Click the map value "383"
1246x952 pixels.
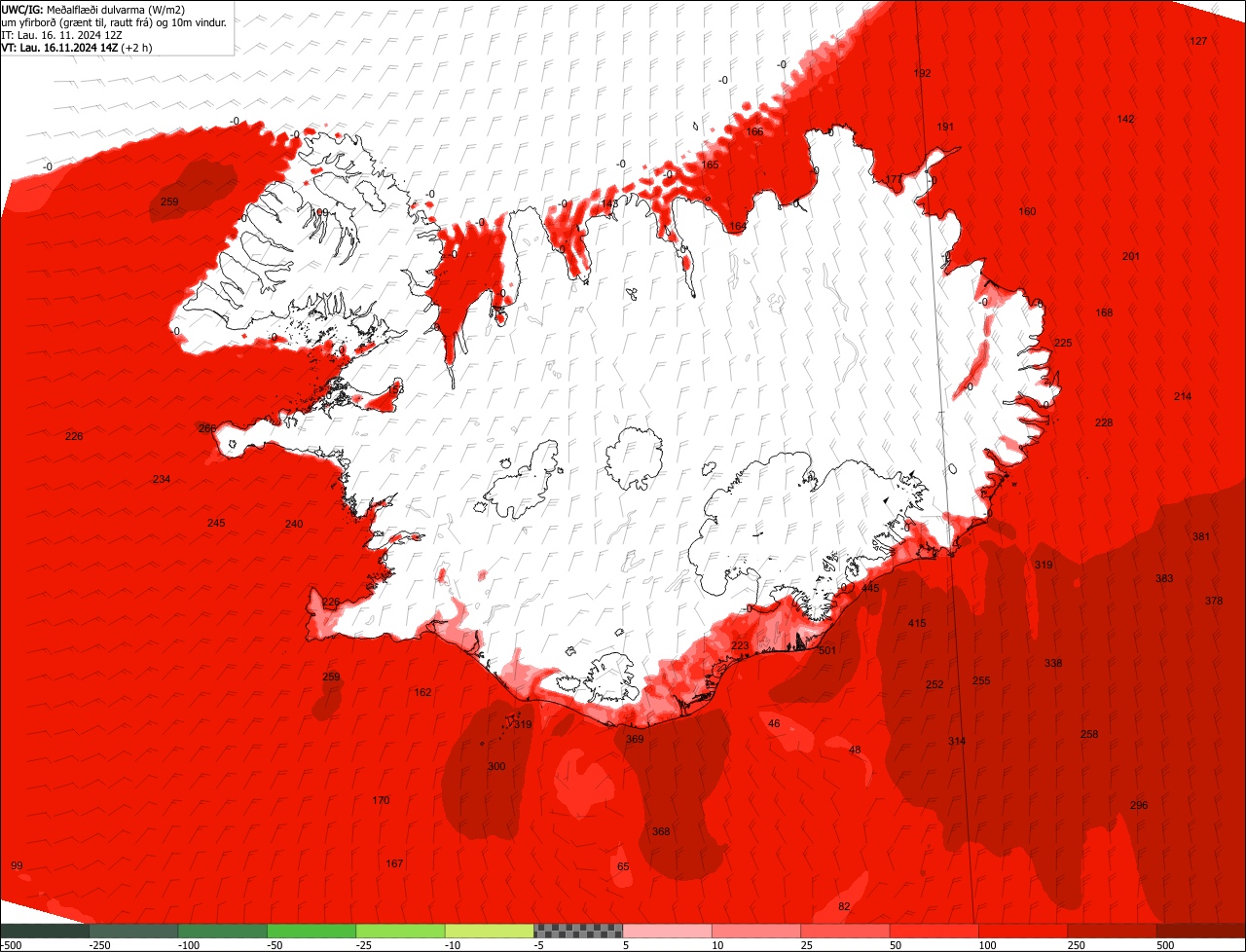coord(1164,578)
